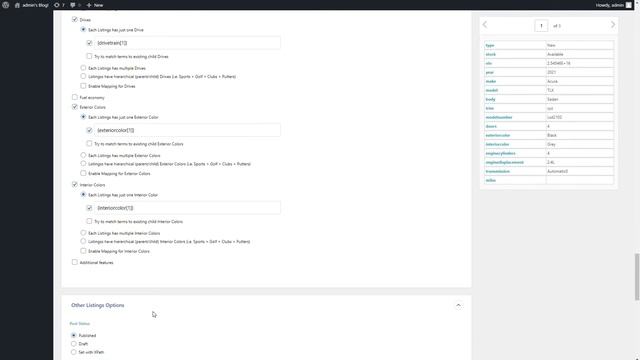Select Each Listings has just one Drive
This screenshot has height=360, width=640.
(x=83, y=29)
